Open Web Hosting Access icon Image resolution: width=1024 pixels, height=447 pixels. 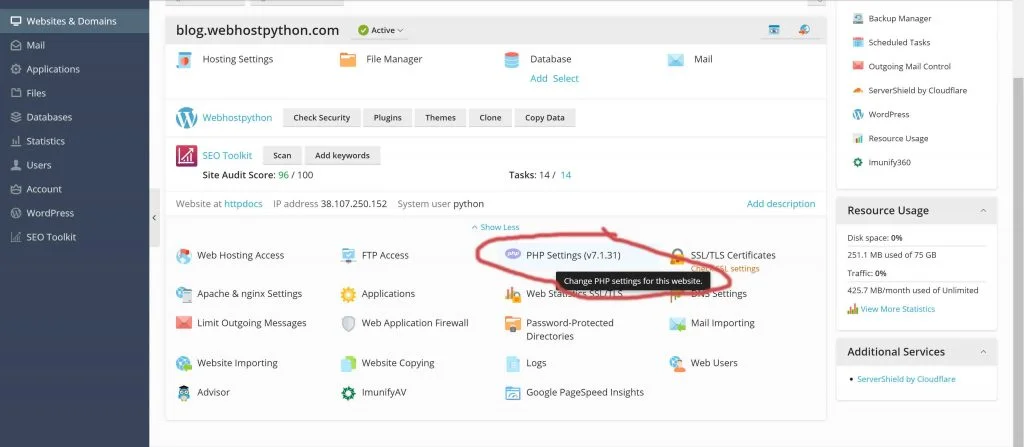pos(184,256)
